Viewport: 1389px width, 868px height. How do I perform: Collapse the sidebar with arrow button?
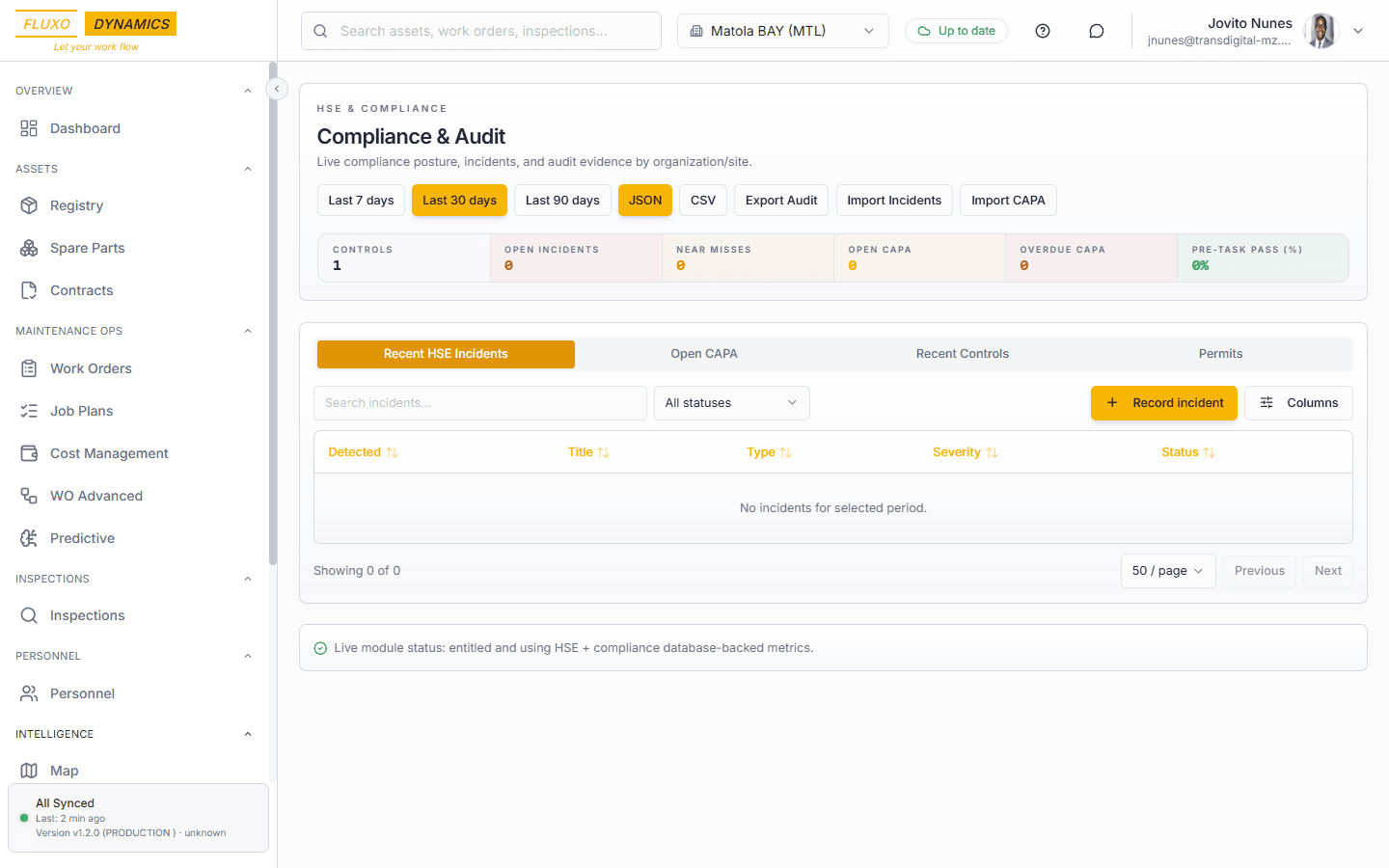click(277, 89)
